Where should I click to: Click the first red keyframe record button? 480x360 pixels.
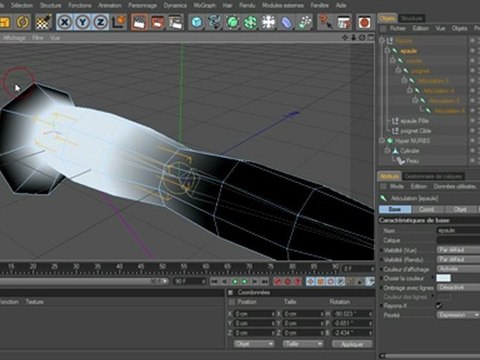[278, 282]
